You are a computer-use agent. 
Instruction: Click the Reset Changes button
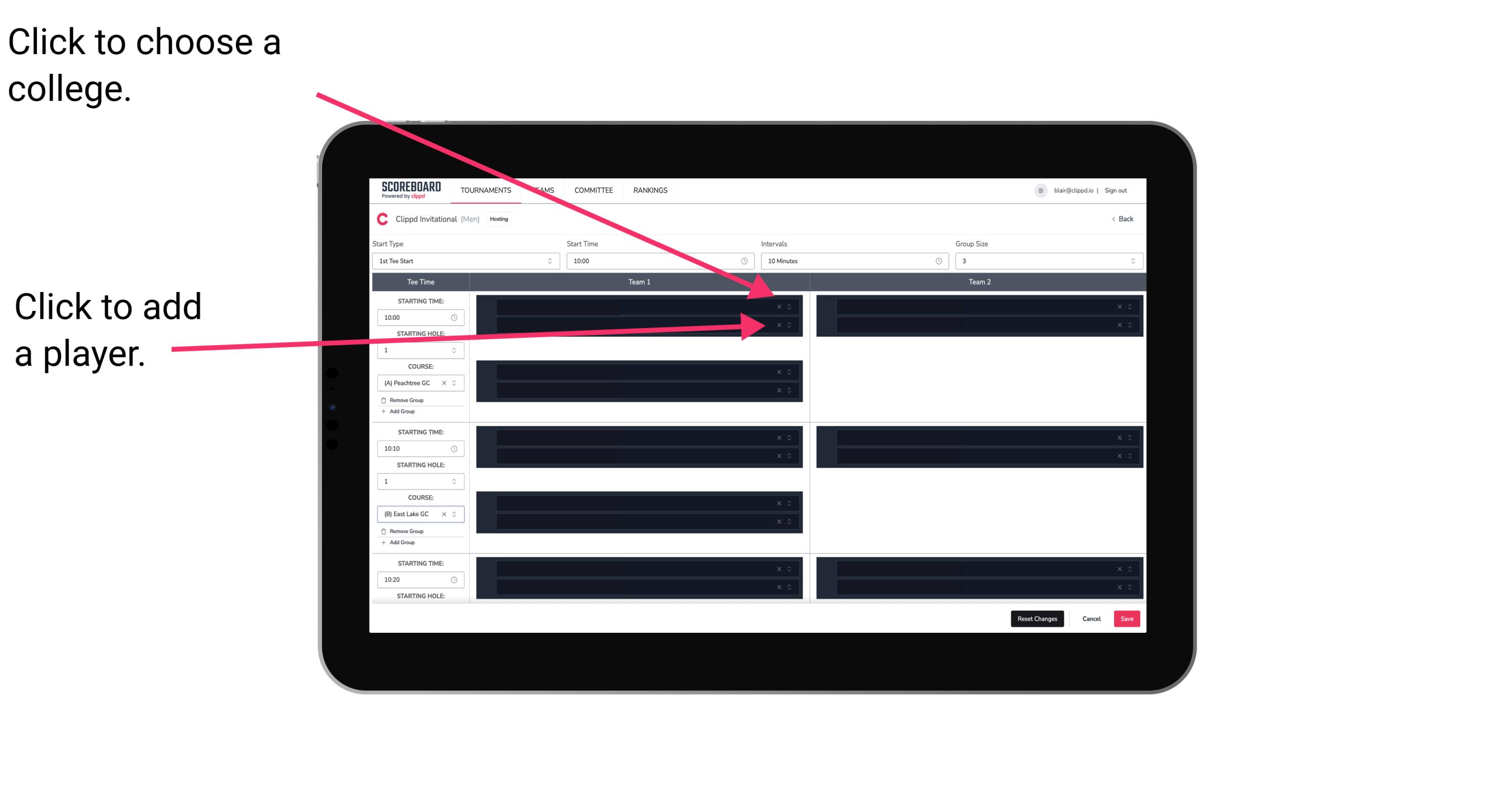click(1037, 618)
